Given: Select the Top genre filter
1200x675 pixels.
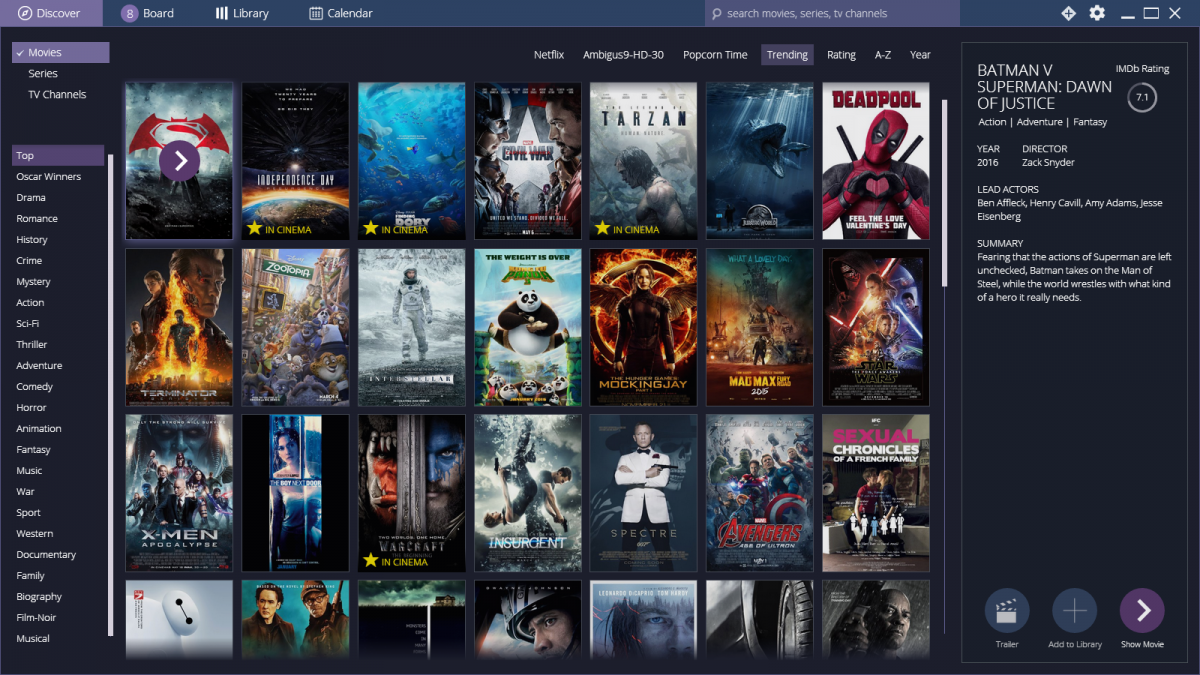Looking at the screenshot, I should point(58,155).
